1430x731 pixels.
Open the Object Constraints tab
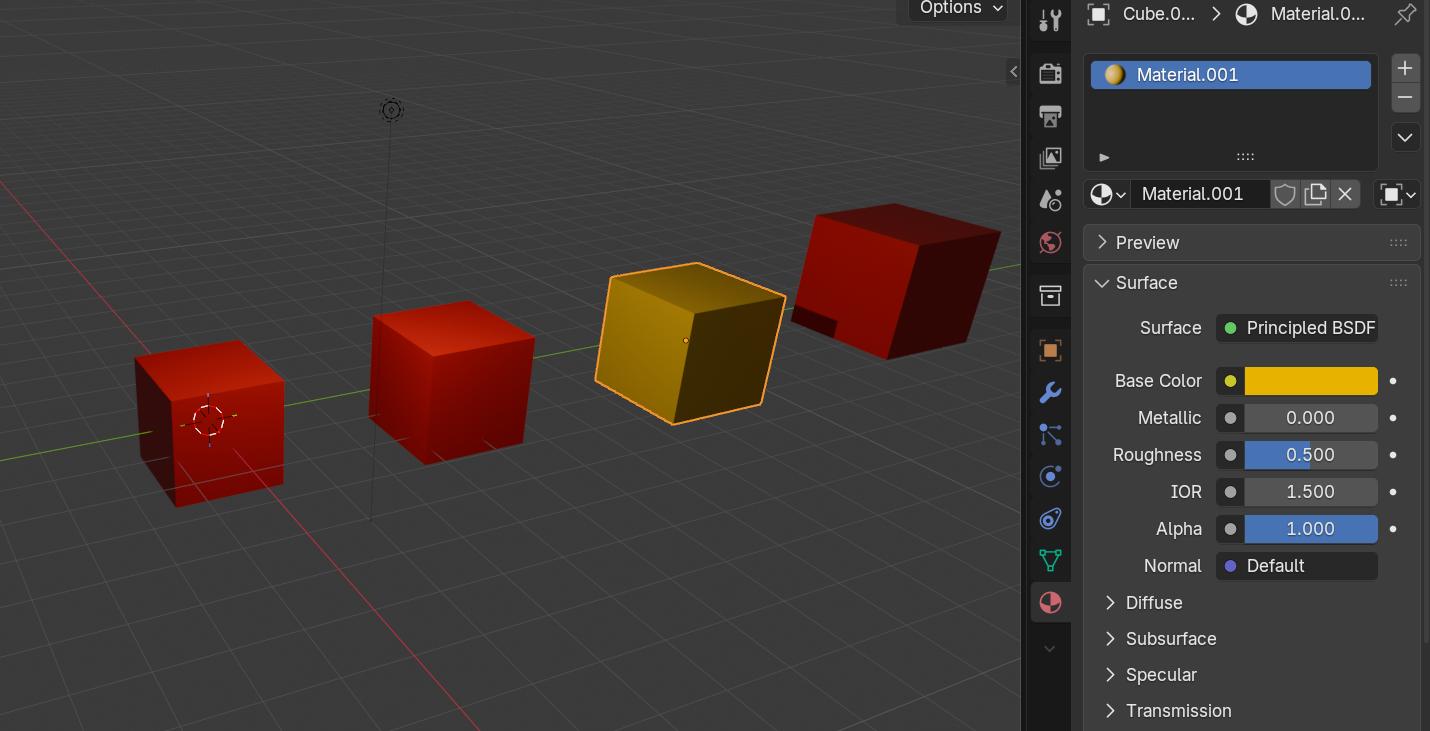[1049, 518]
